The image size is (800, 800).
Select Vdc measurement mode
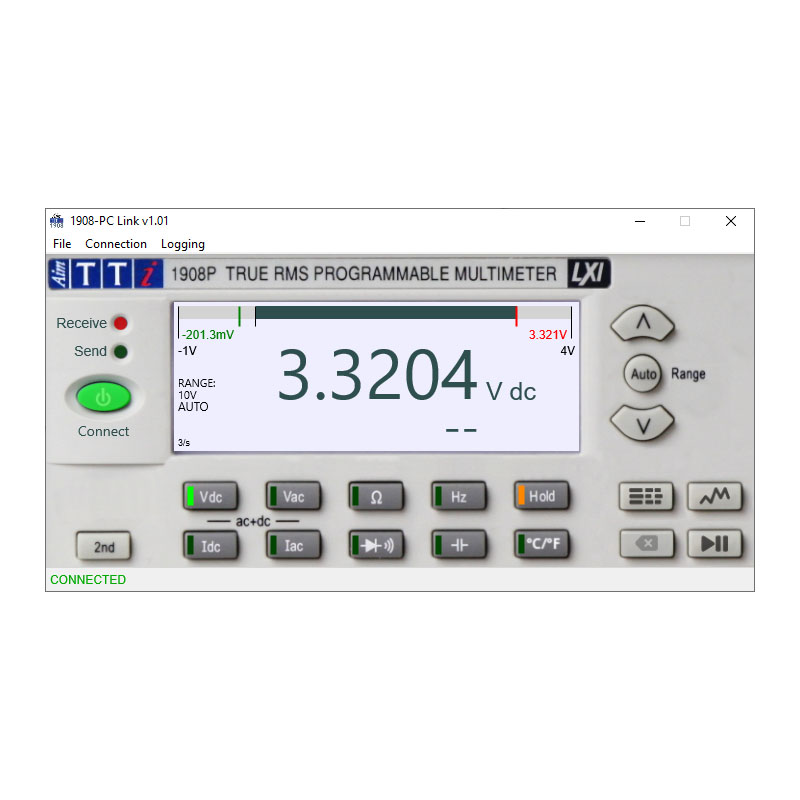click(x=210, y=496)
